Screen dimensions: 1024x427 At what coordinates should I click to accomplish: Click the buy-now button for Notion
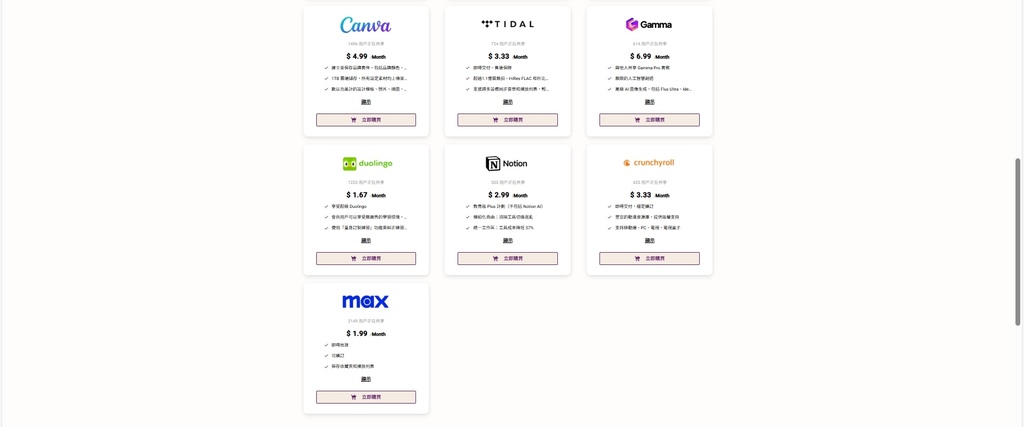point(507,259)
